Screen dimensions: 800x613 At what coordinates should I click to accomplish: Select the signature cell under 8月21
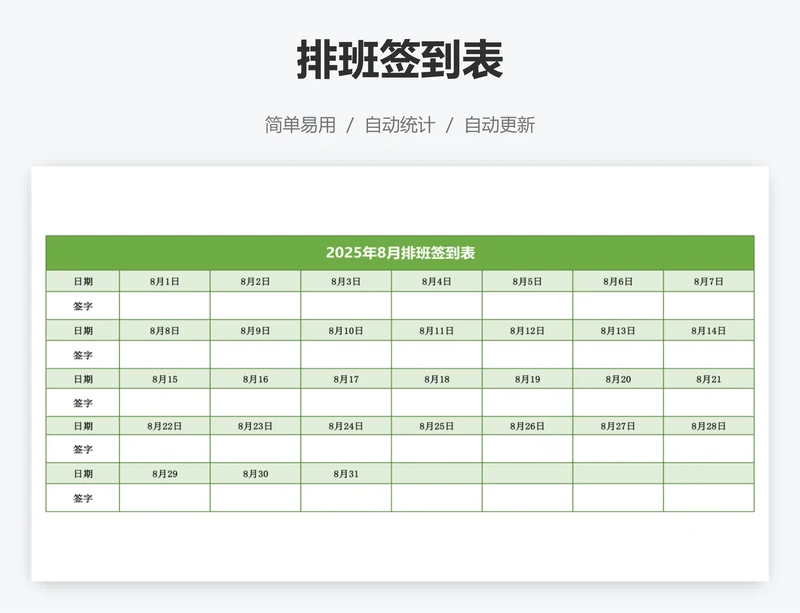tap(708, 403)
